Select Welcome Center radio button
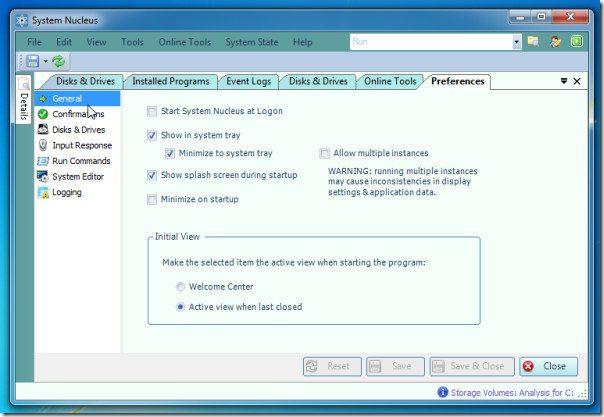This screenshot has width=604, height=417. (180, 287)
